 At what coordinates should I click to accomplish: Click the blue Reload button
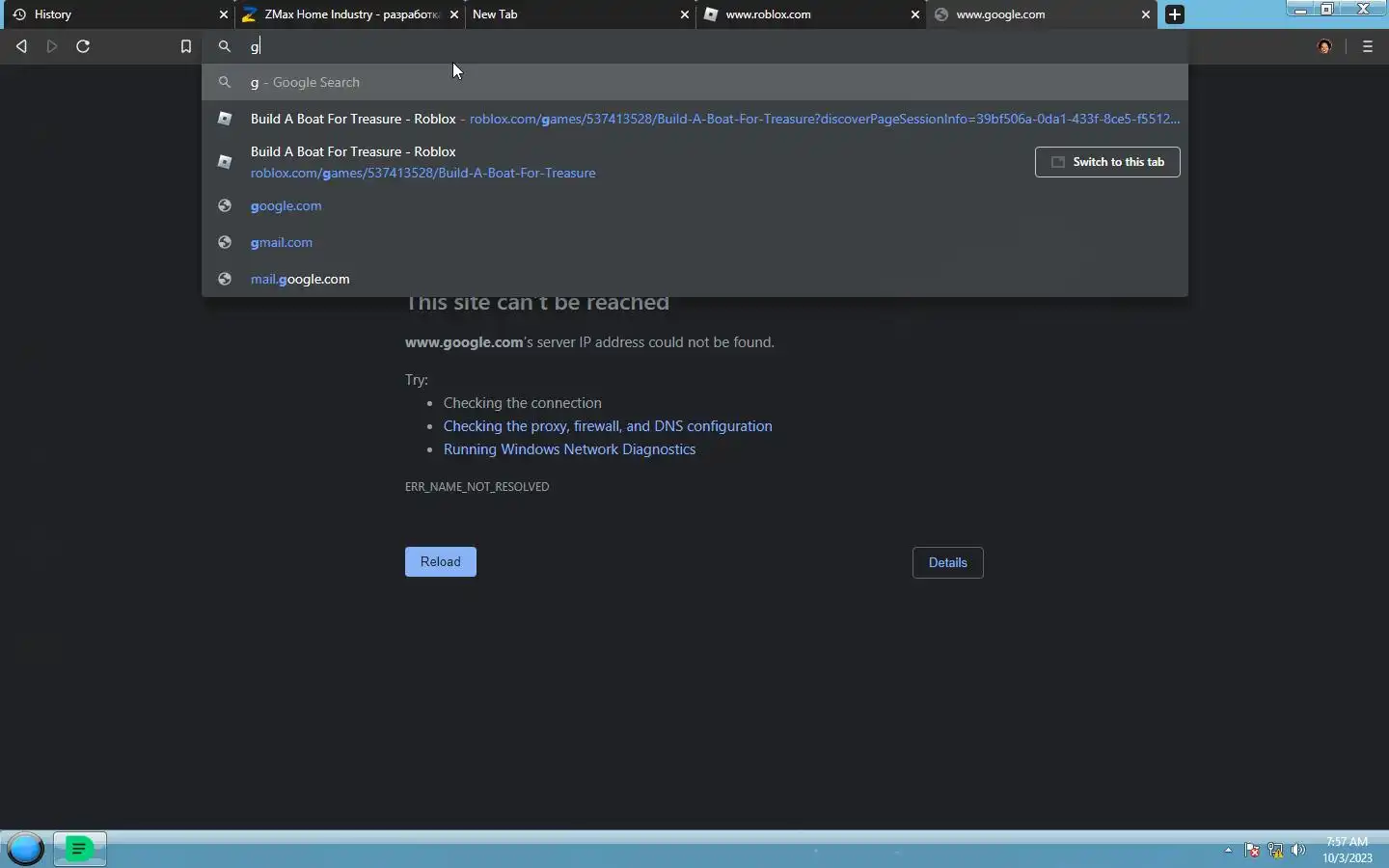pos(441,561)
